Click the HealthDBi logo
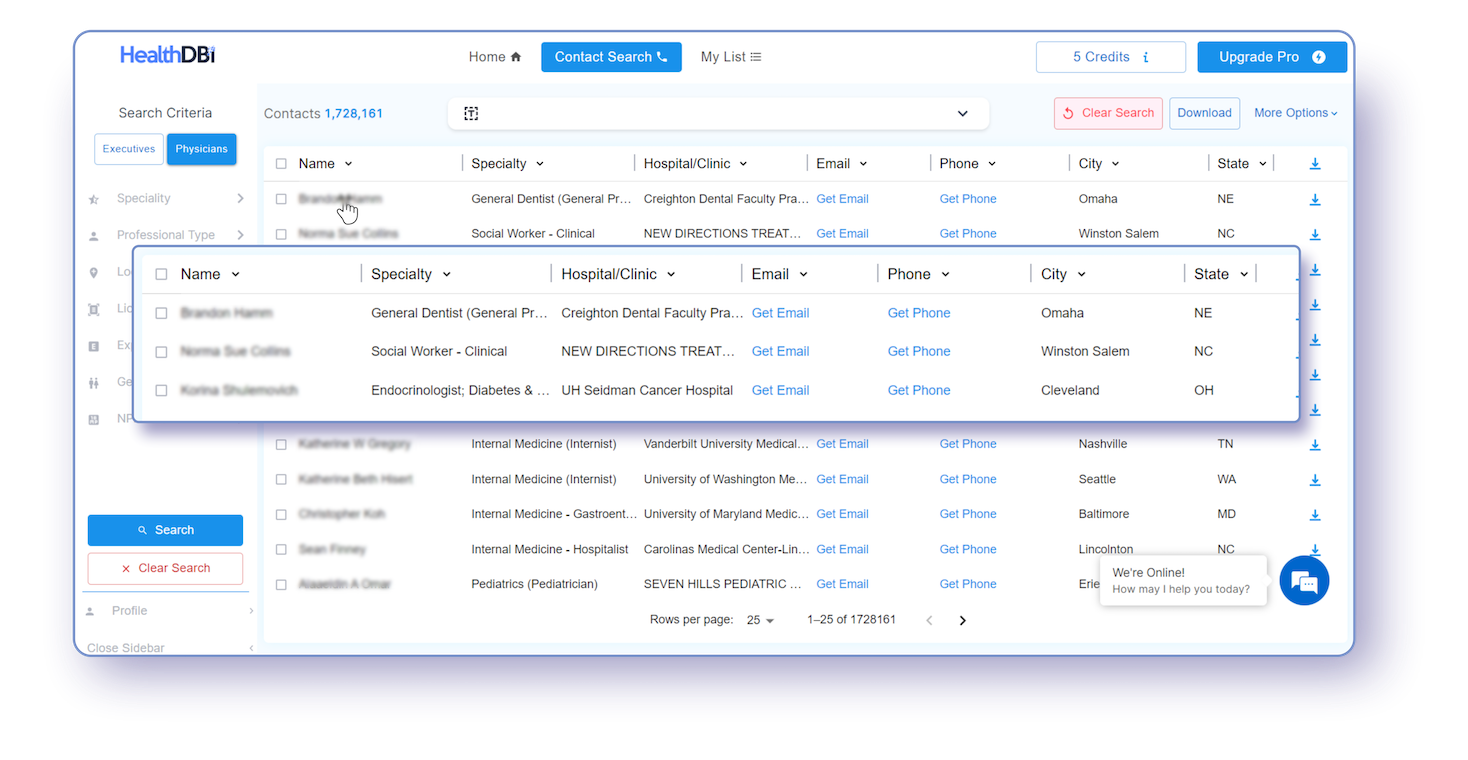The width and height of the screenshot is (1468, 760). coord(167,55)
